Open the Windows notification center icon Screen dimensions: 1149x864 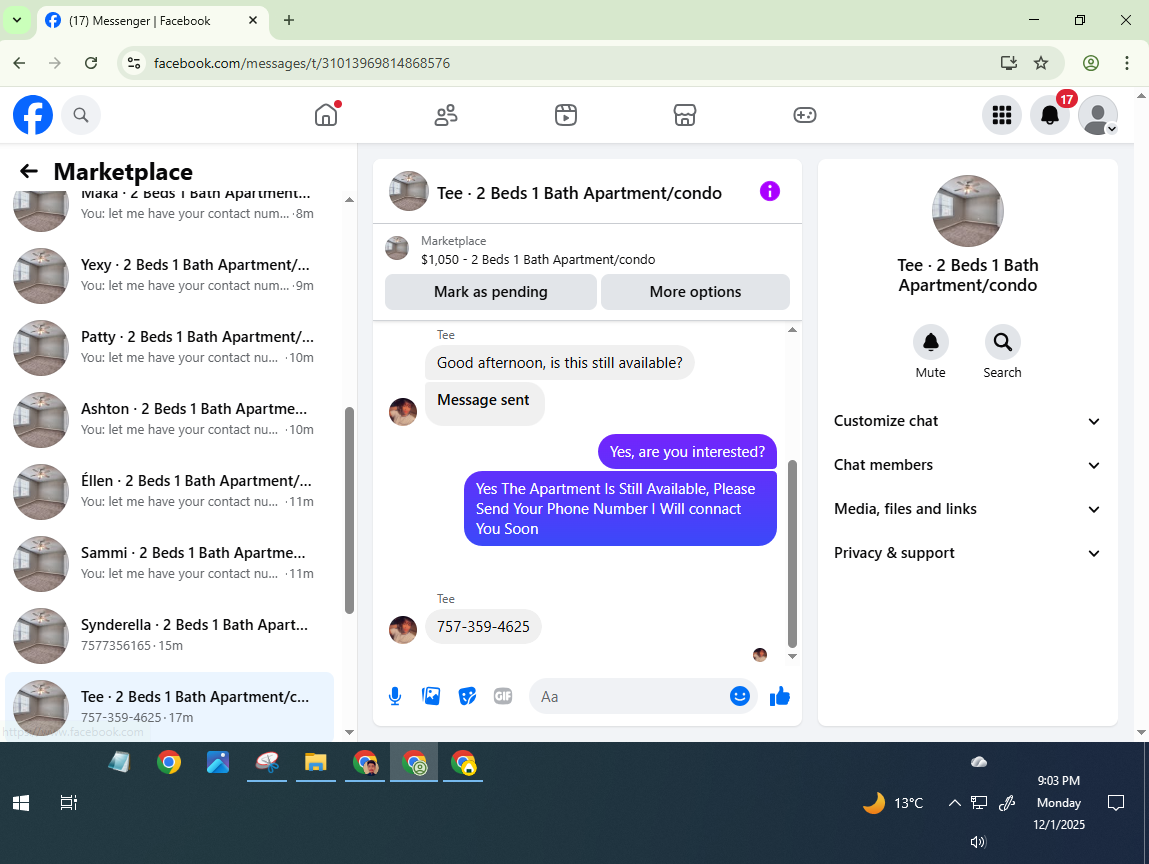(x=1115, y=803)
